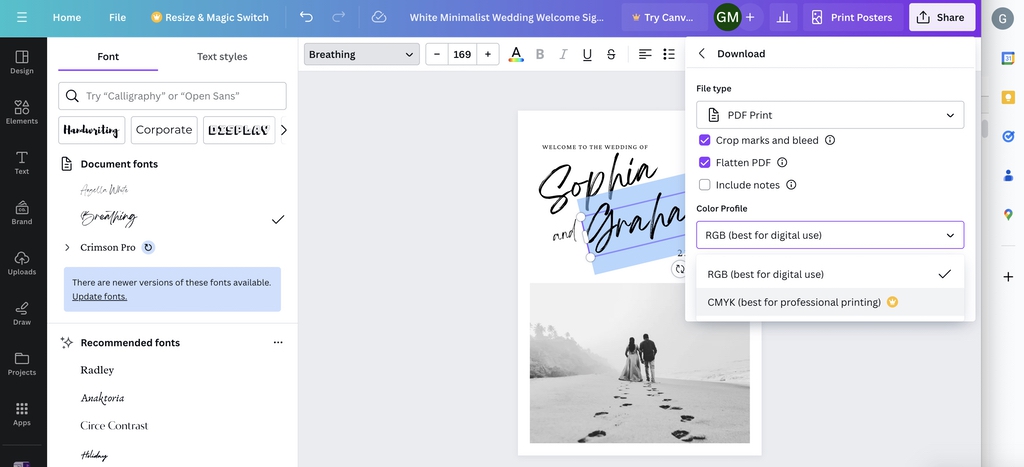The width and height of the screenshot is (1024, 467).
Task: Open the File menu
Action: point(118,18)
